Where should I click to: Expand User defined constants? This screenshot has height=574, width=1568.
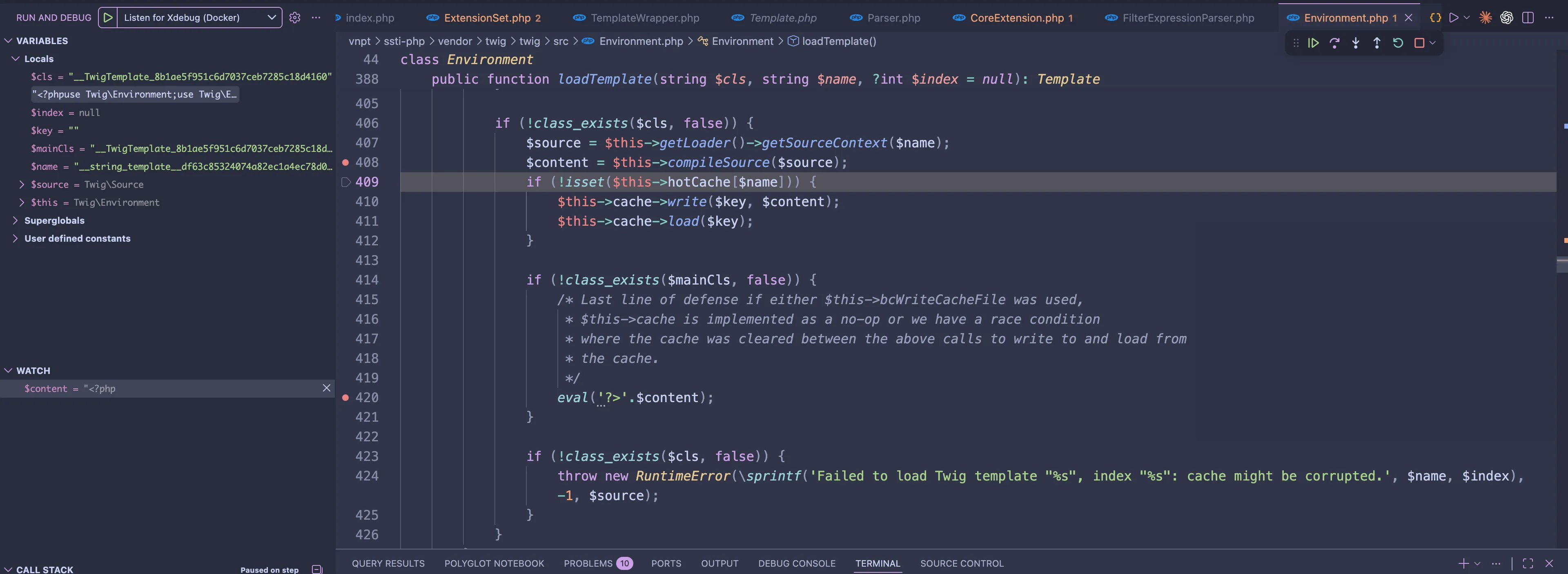[x=15, y=238]
